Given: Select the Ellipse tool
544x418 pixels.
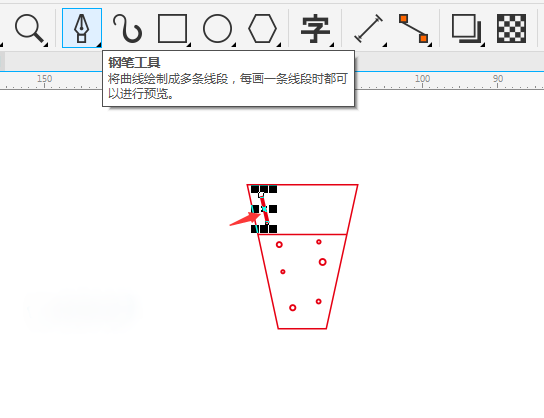Looking at the screenshot, I should coord(218,28).
